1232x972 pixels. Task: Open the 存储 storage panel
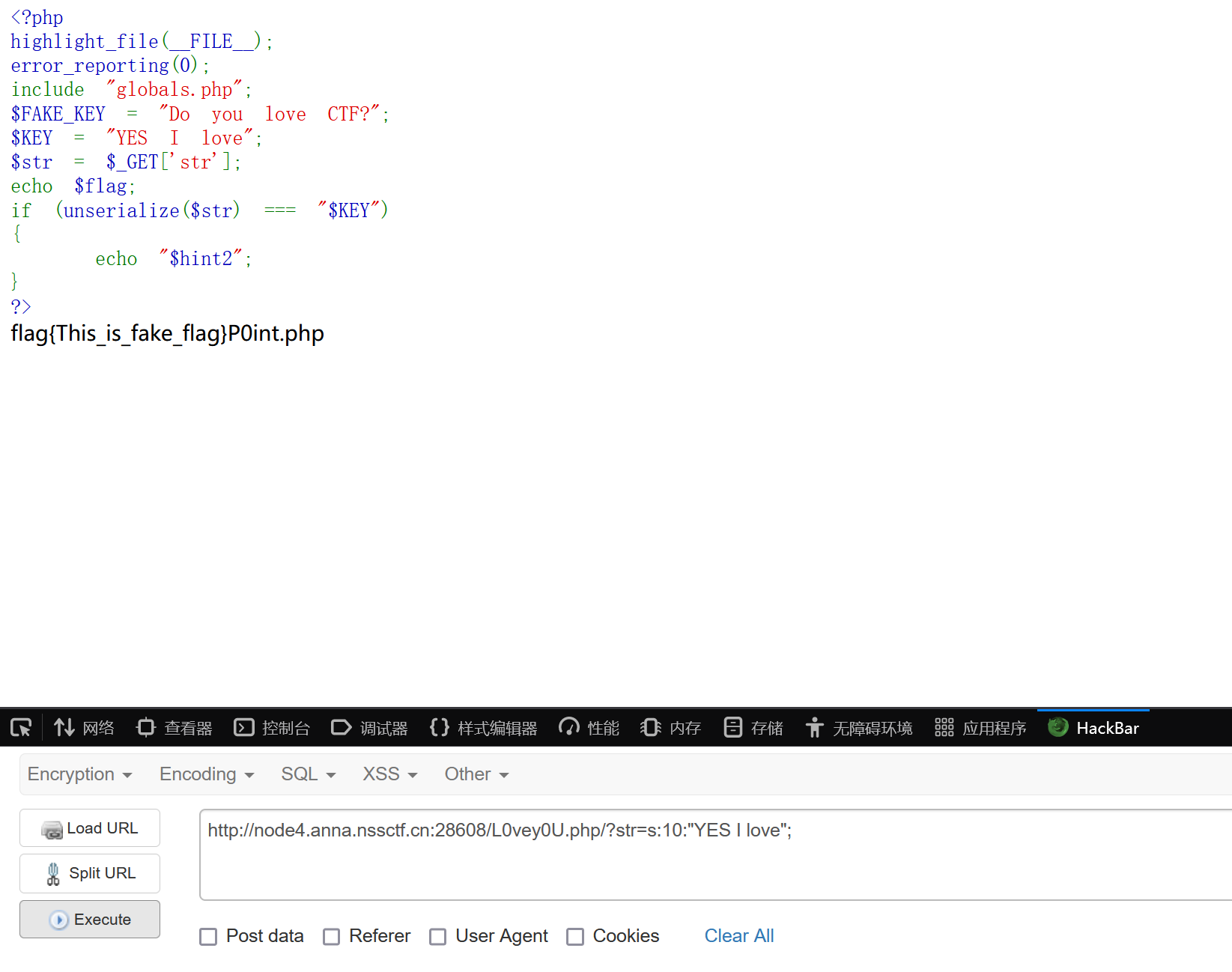(753, 728)
